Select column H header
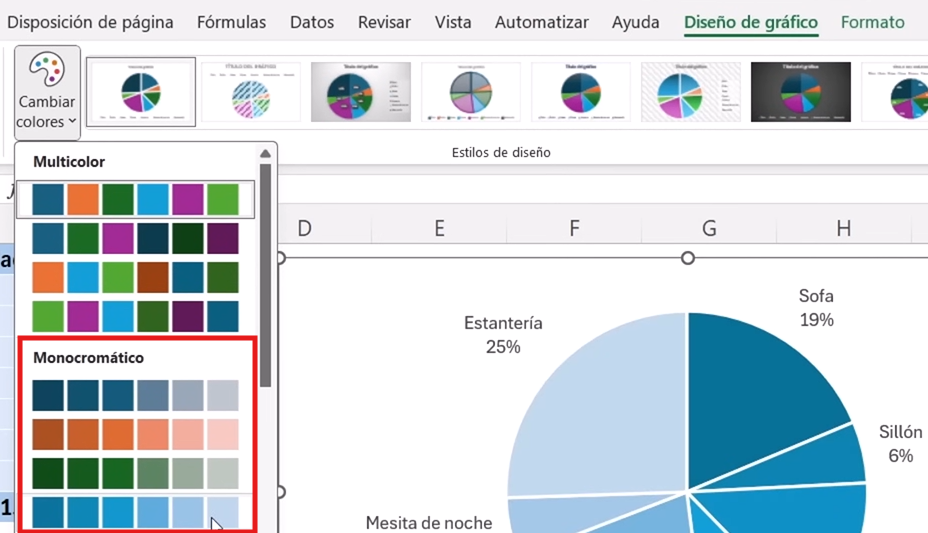This screenshot has height=533, width=928. [x=844, y=228]
